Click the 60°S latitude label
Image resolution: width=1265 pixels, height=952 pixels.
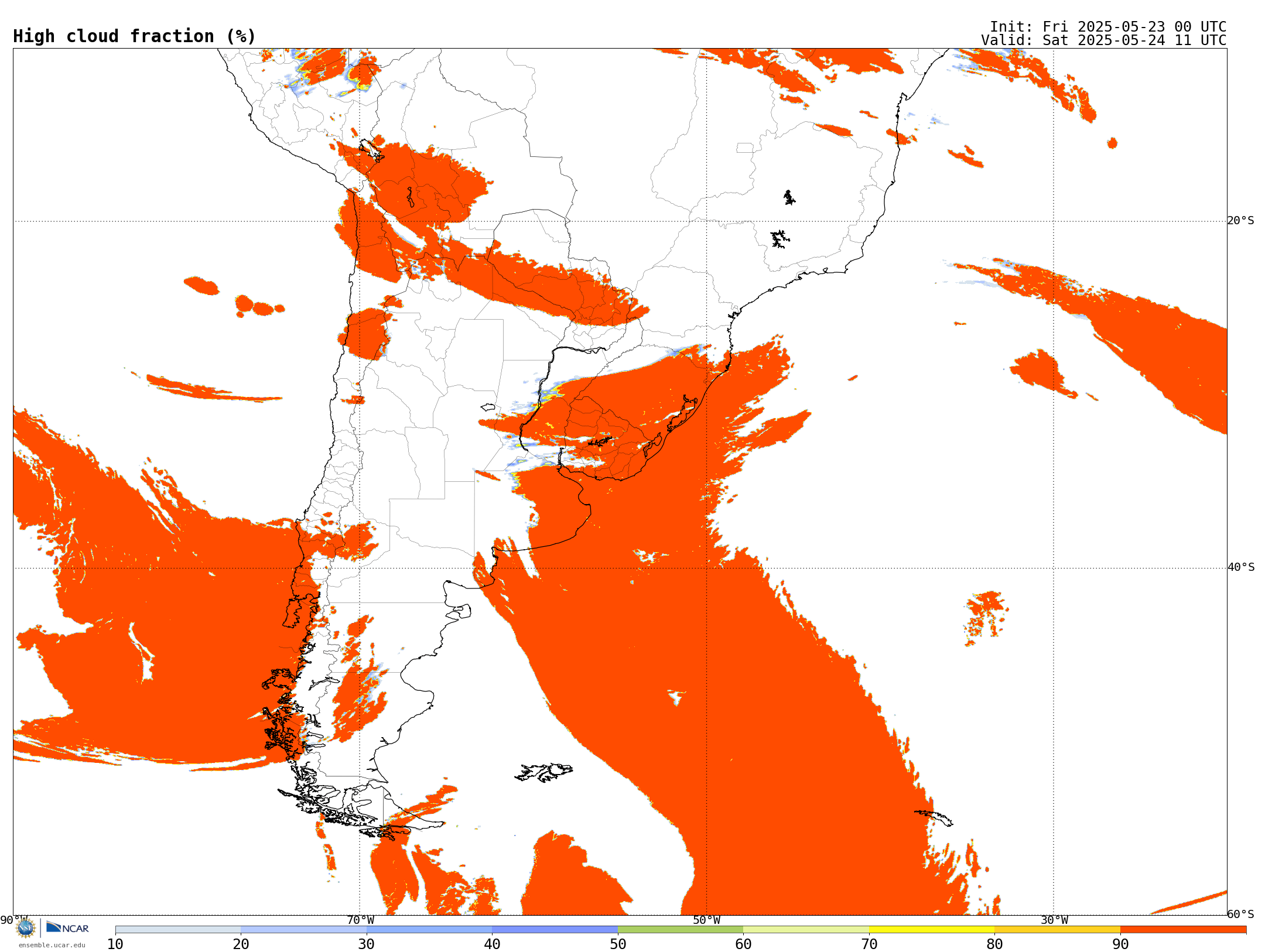coord(1241,914)
